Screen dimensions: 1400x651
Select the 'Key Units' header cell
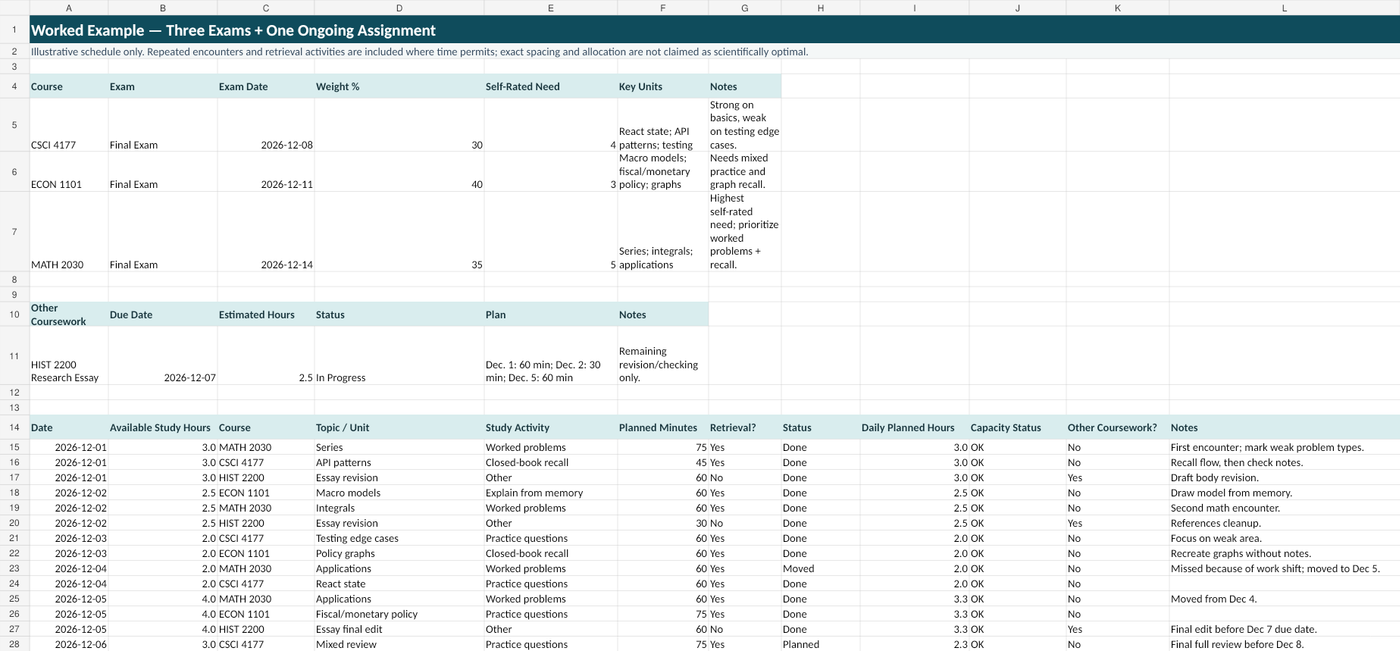[x=663, y=87]
